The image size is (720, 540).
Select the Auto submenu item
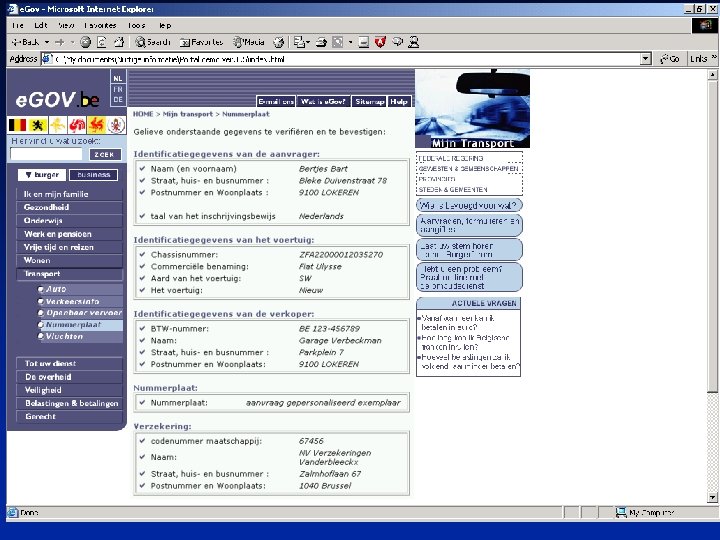[80, 289]
